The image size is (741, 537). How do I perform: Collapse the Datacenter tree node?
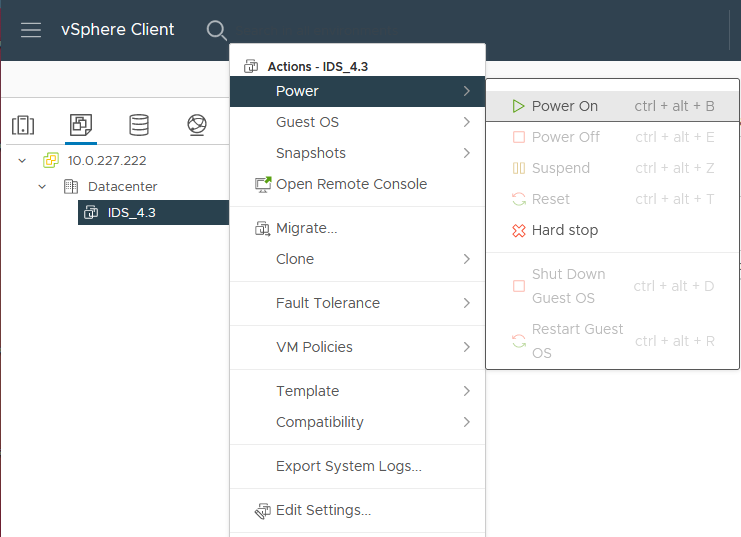(x=42, y=187)
